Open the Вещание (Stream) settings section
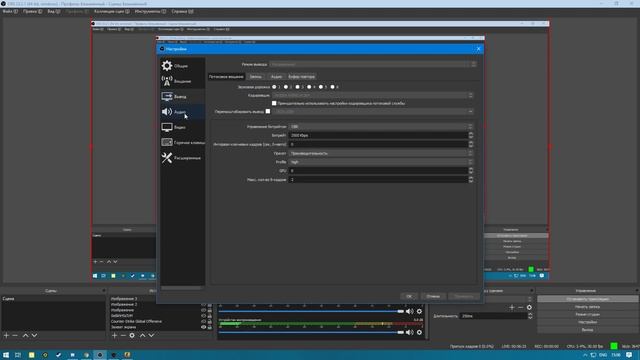The image size is (640, 360). point(182,81)
